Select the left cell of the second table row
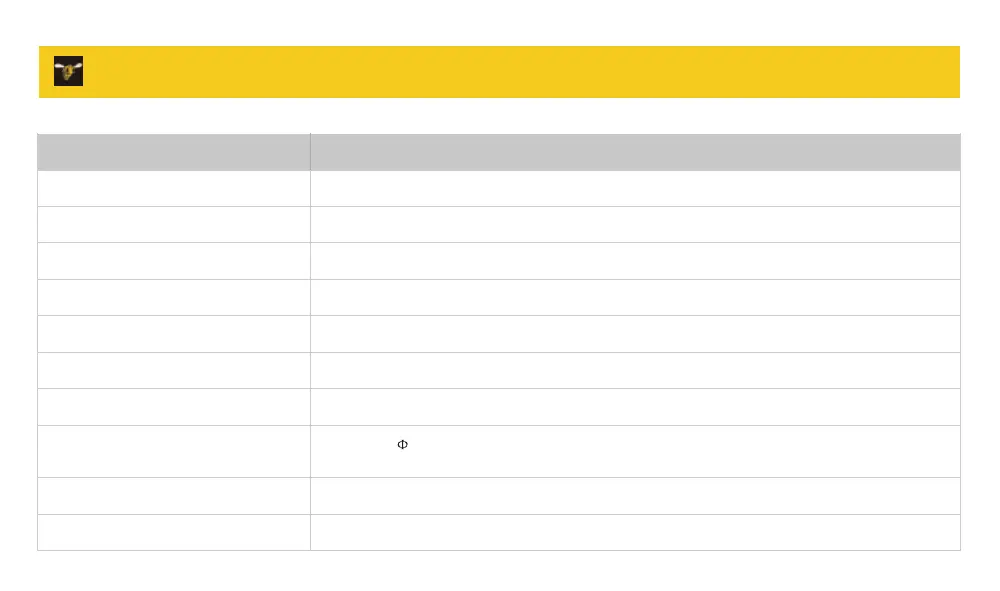The width and height of the screenshot is (1000, 591). coord(174,225)
